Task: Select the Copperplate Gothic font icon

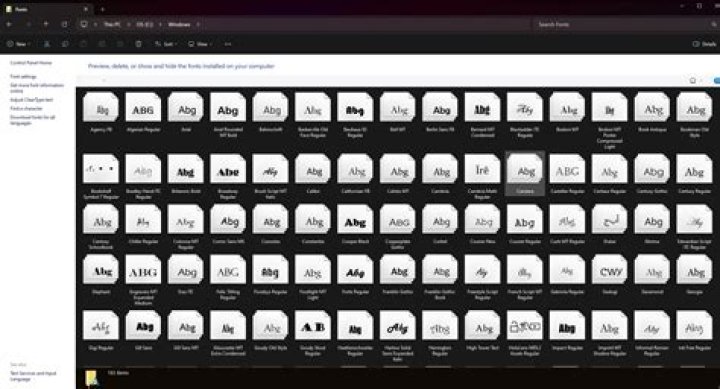Action: (397, 220)
